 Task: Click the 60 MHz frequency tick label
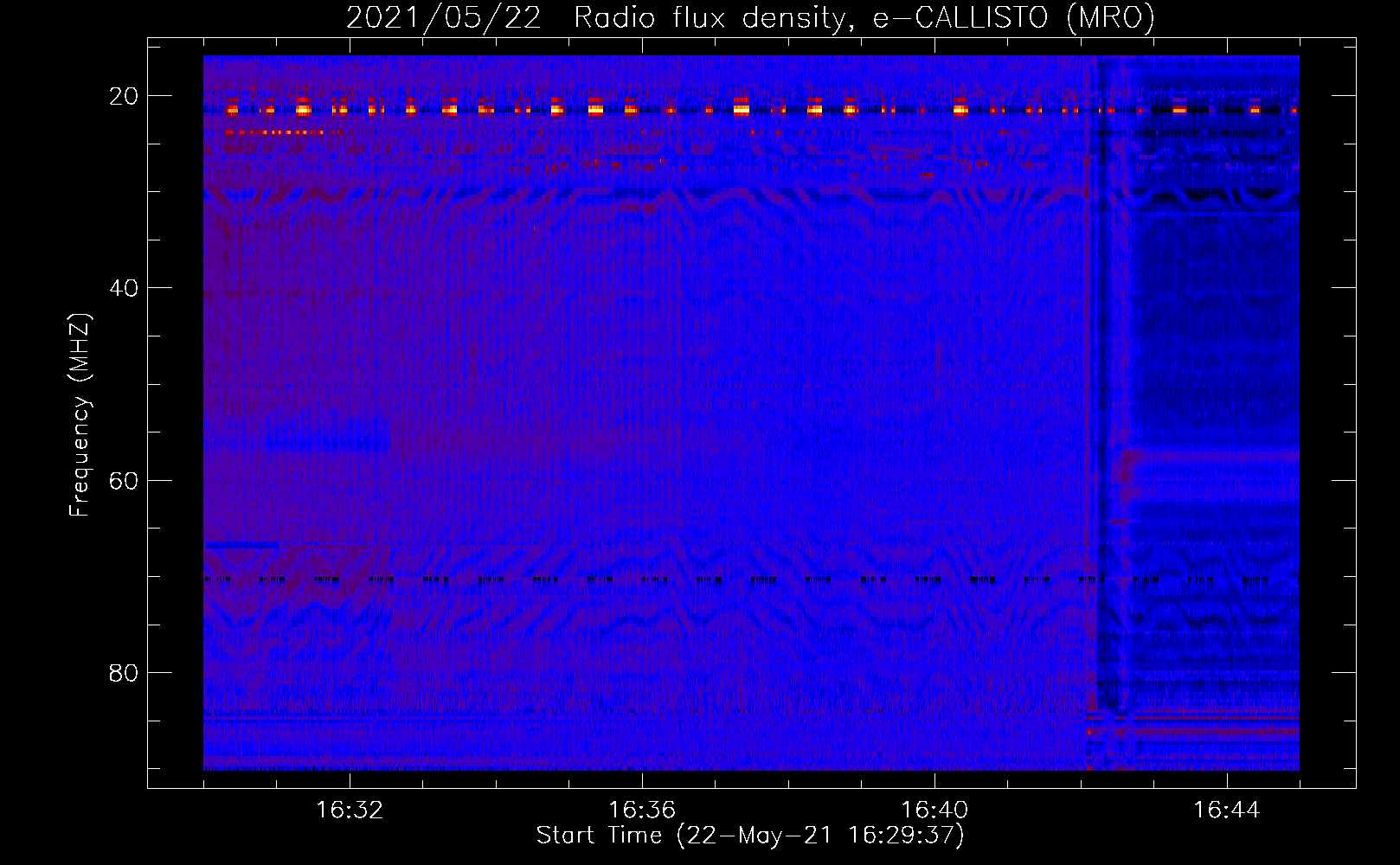coord(124,480)
